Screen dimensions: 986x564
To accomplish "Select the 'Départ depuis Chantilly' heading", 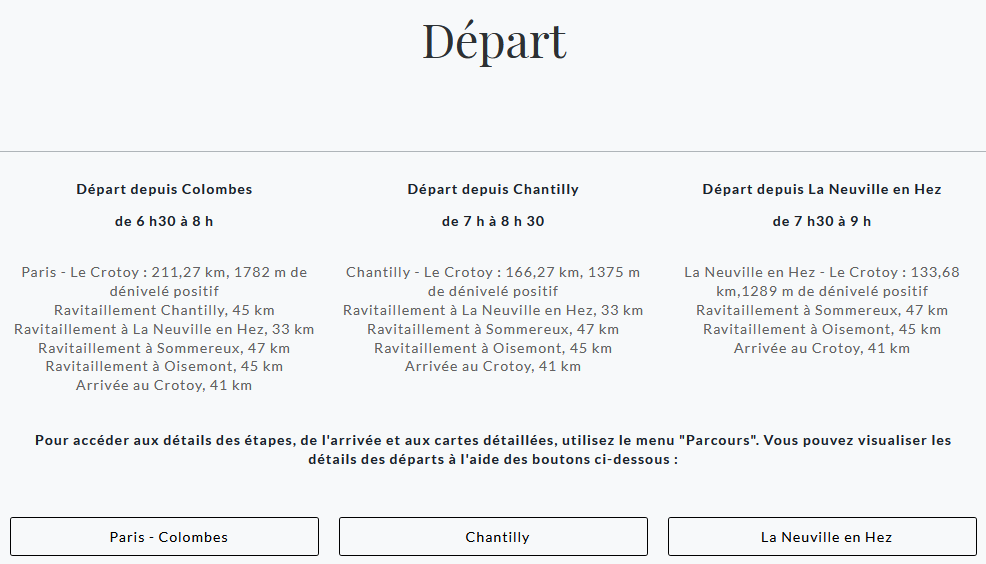I will click(x=493, y=189).
